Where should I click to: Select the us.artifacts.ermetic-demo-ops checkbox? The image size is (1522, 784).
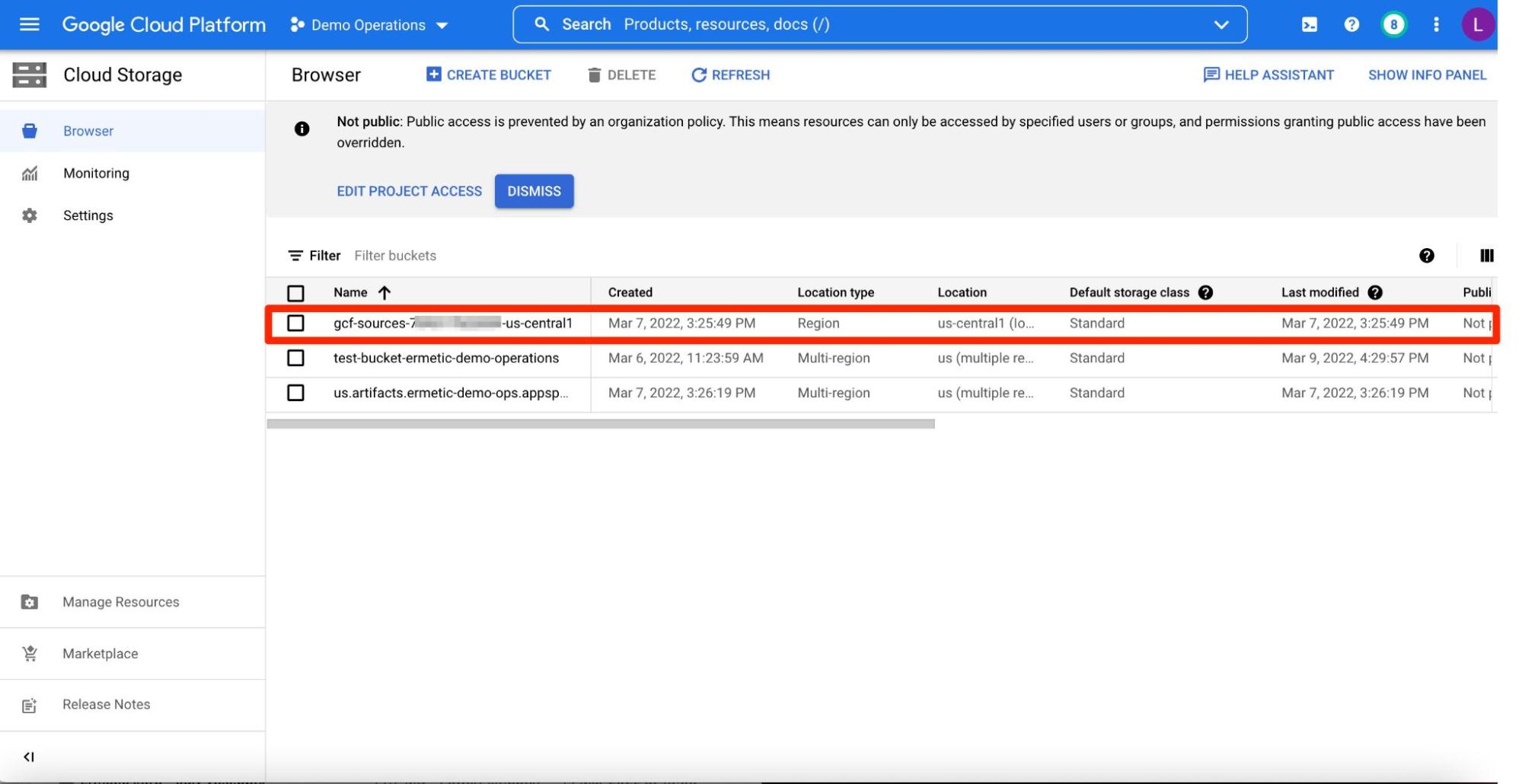[295, 393]
